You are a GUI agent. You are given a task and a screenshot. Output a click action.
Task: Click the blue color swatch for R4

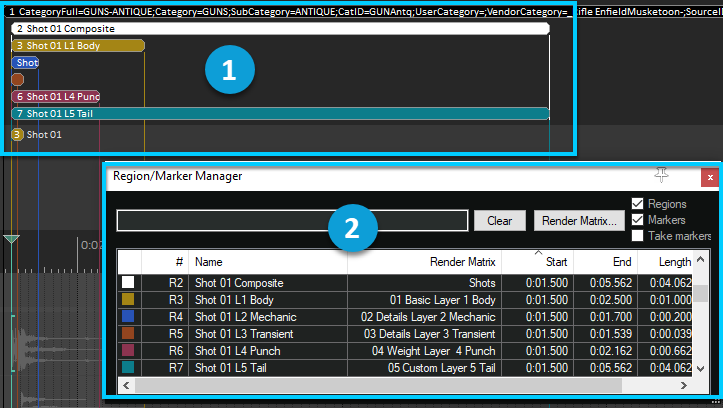coord(126,317)
